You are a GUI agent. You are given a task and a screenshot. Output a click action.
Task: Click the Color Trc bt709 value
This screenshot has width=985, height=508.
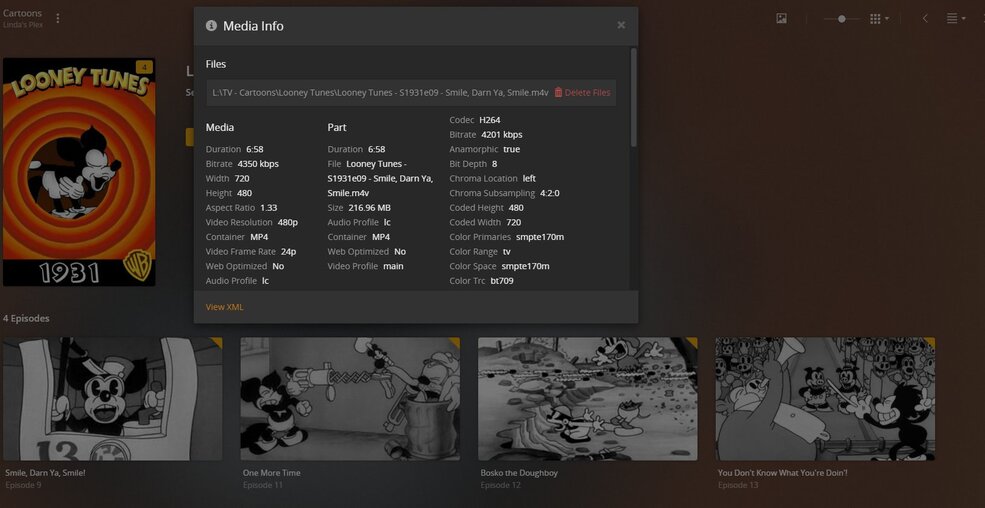point(502,281)
